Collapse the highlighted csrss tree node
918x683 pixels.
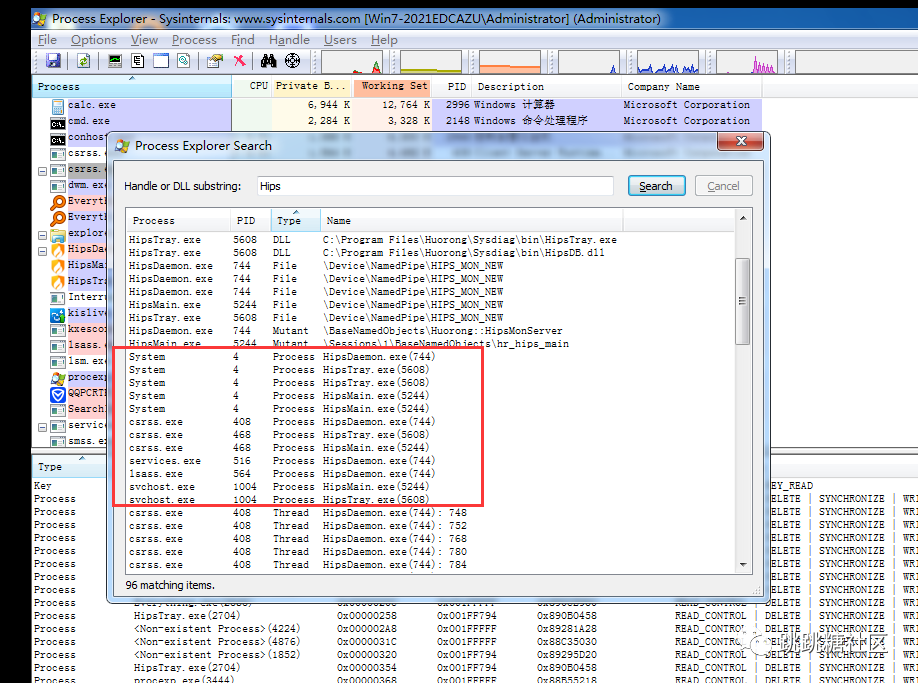pos(42,171)
